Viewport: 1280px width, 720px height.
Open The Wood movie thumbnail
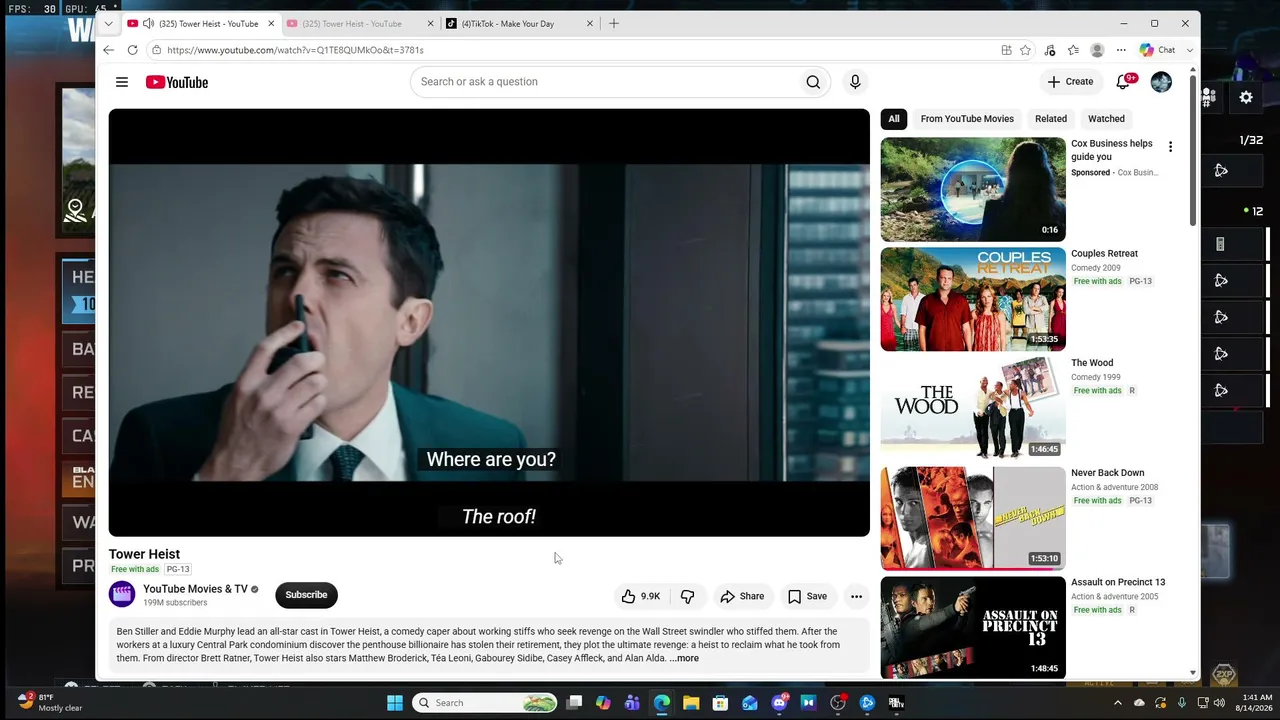pos(973,409)
